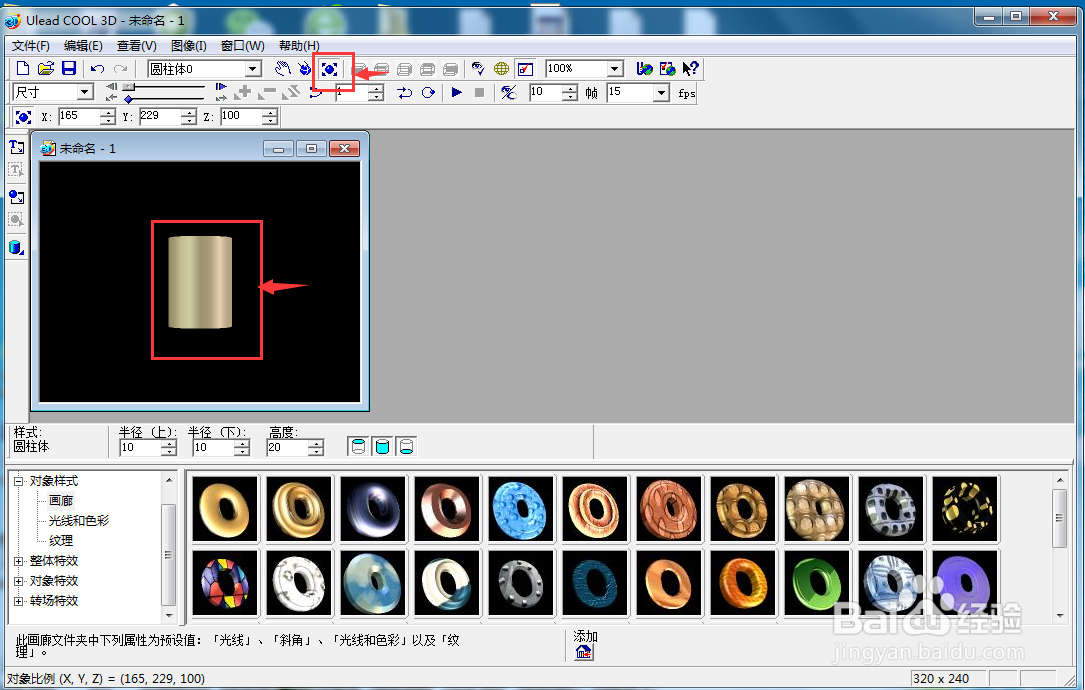Select the third cylinder cap style button
The image size is (1085, 690).
[406, 446]
